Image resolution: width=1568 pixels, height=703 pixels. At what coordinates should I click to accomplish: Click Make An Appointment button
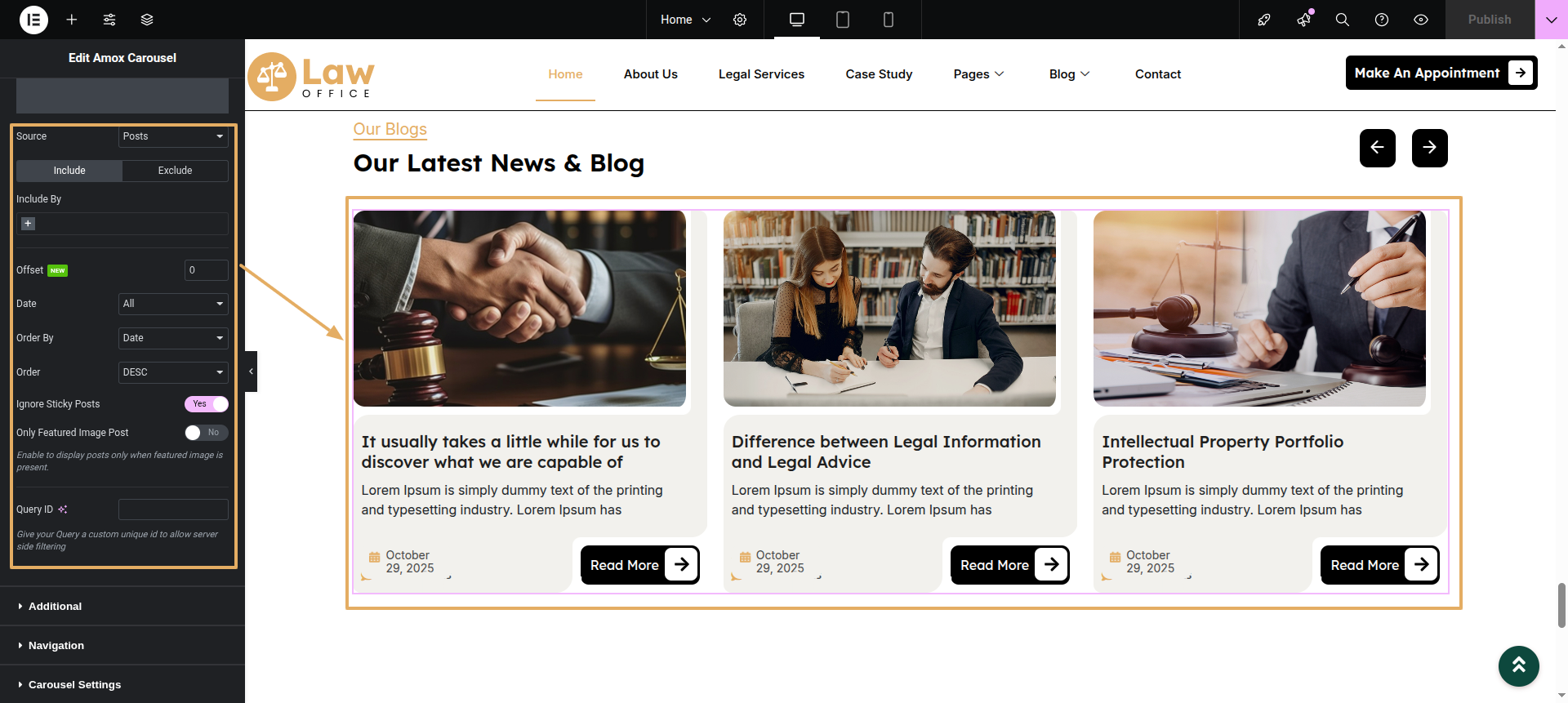point(1441,73)
